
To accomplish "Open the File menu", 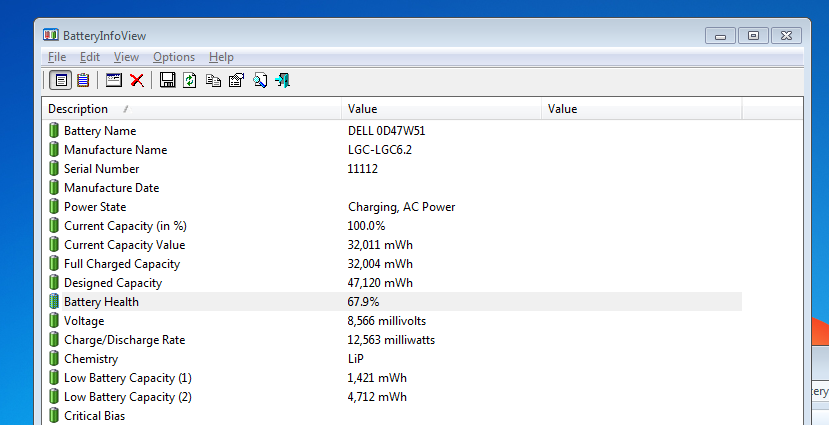I will tap(57, 57).
